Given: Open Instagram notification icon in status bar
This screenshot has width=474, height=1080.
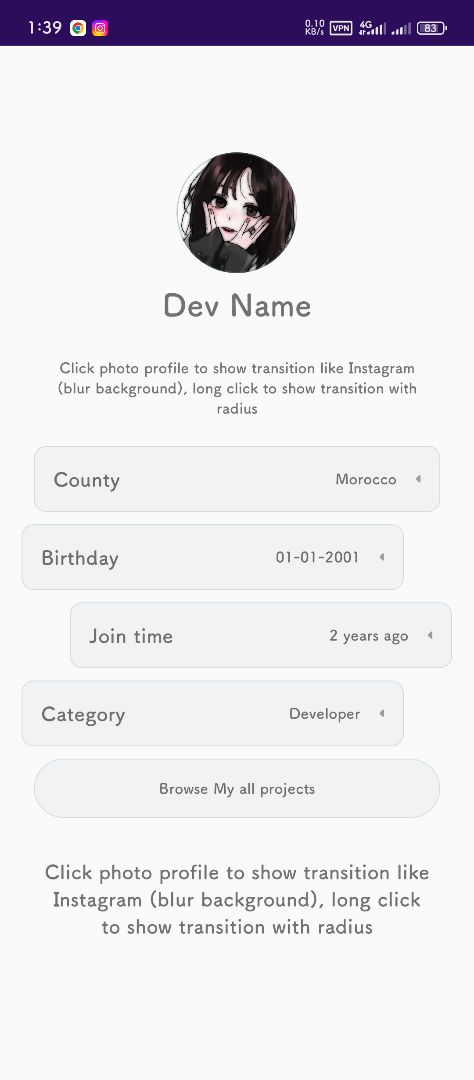Looking at the screenshot, I should pos(100,28).
